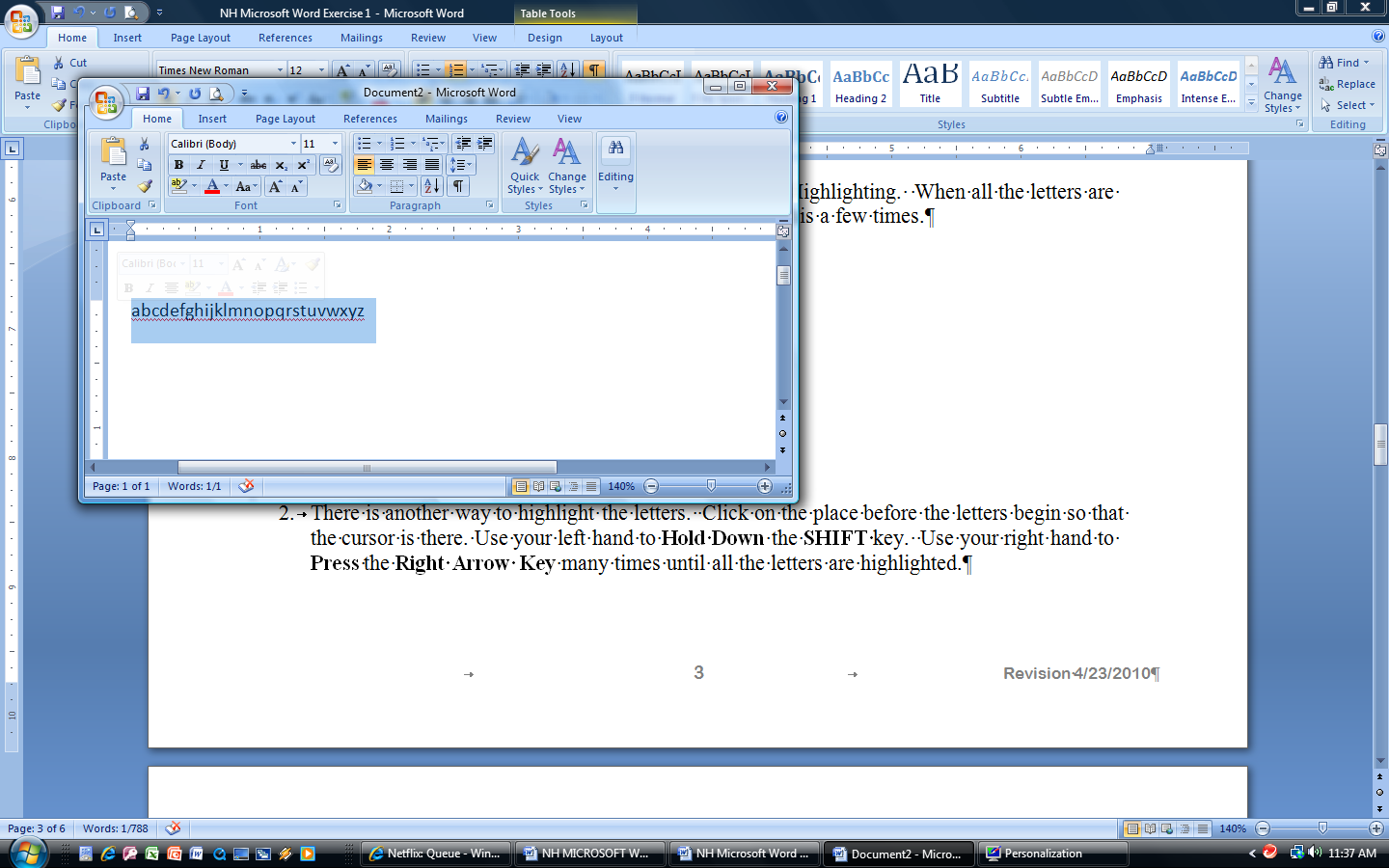Toggle Strikethrough in Document2 Font group
Screen dimensions: 1389x868
259,165
